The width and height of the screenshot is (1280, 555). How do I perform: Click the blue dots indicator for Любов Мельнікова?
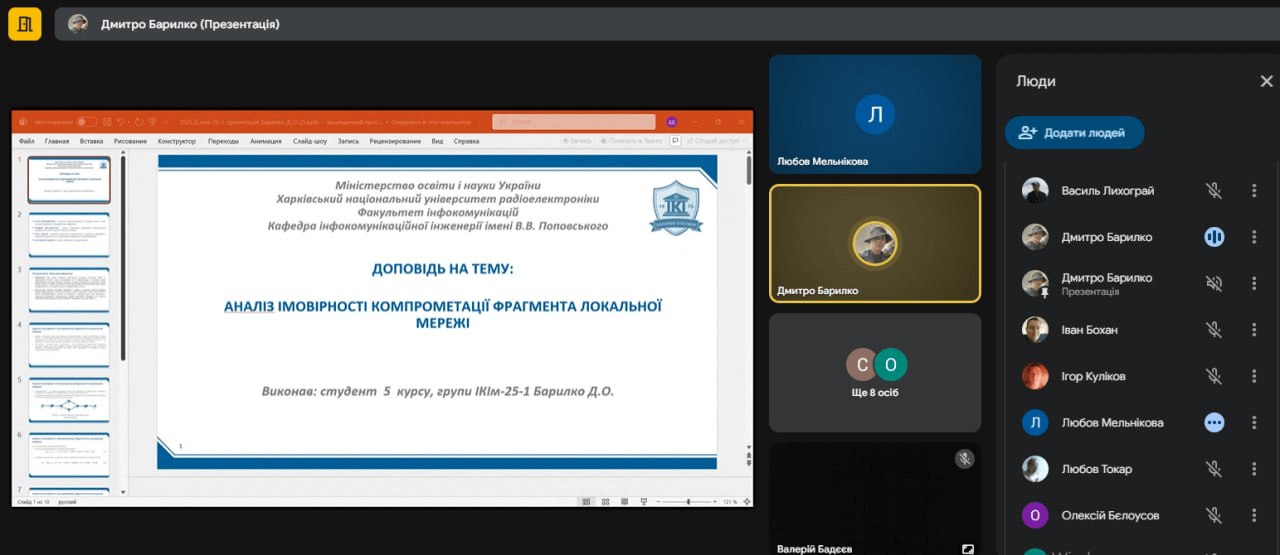[x=1214, y=423]
